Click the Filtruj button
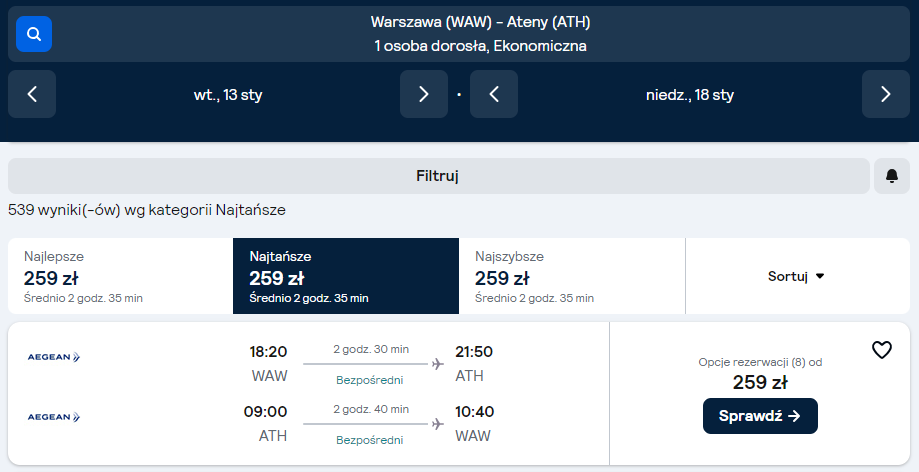 [x=438, y=176]
